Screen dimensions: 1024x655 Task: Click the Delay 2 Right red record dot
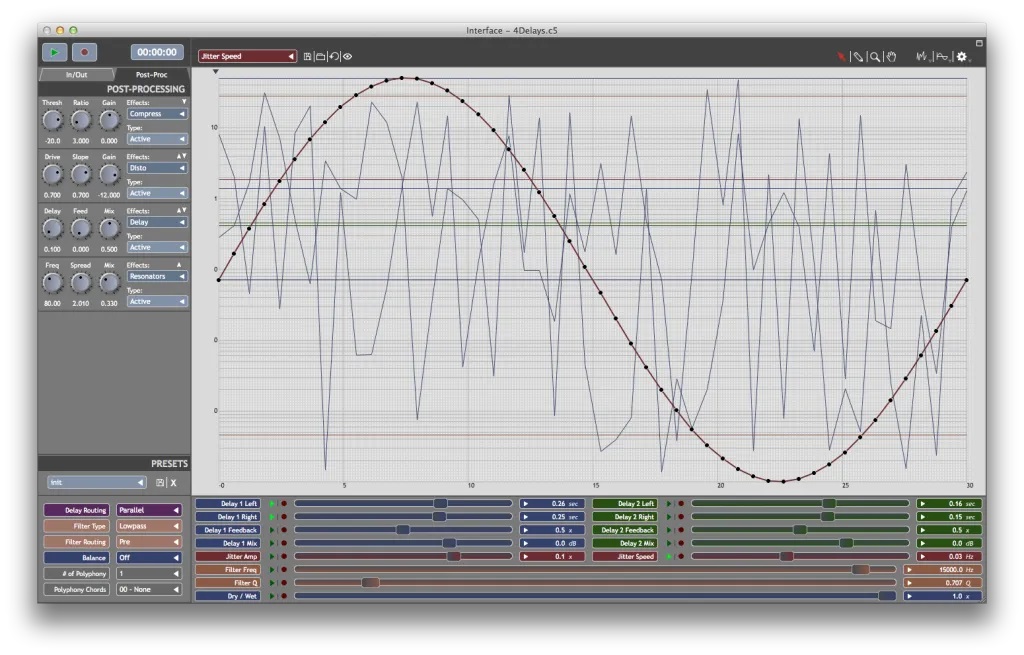click(680, 517)
